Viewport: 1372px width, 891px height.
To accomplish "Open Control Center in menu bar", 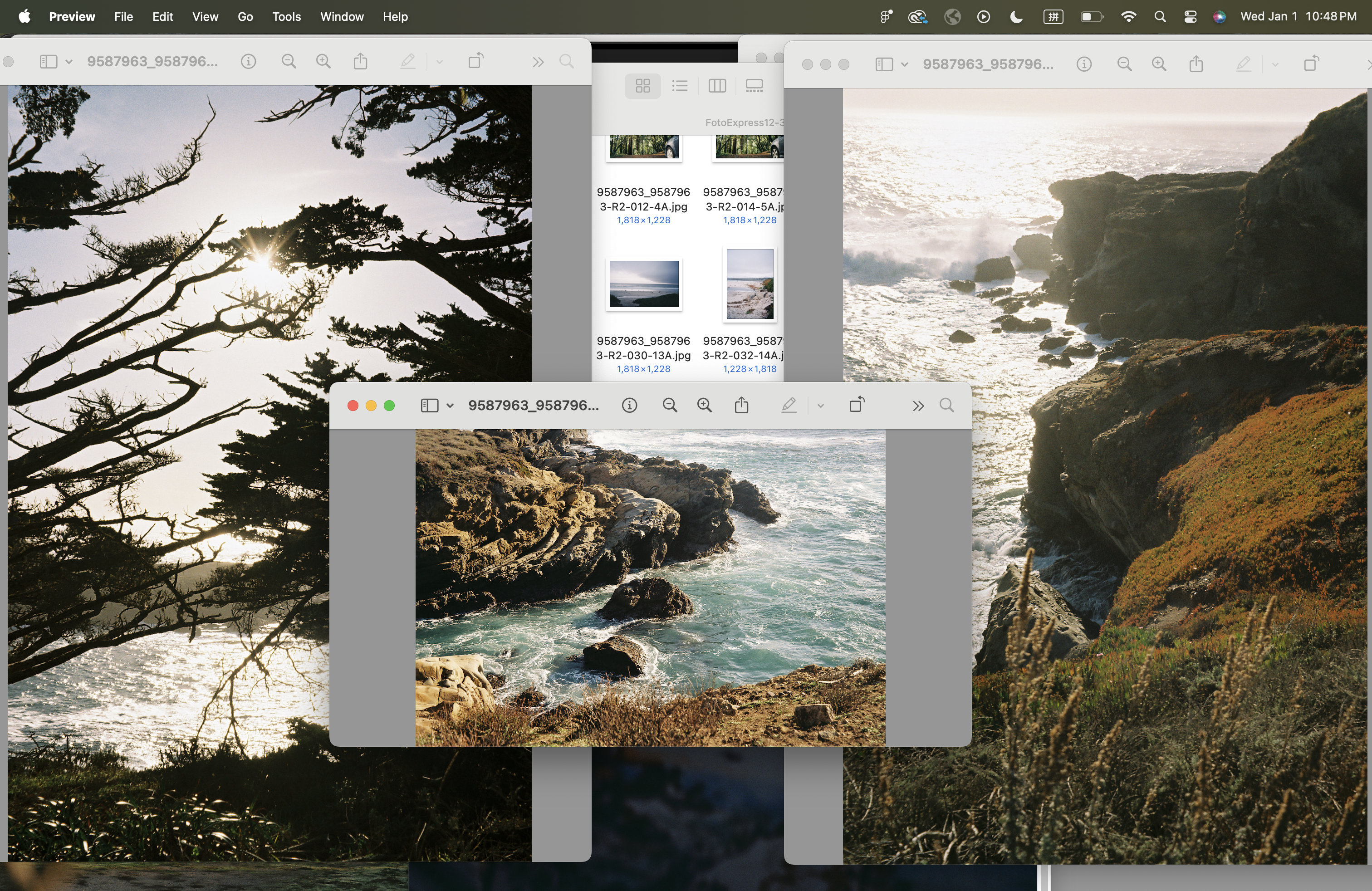I will (1191, 17).
